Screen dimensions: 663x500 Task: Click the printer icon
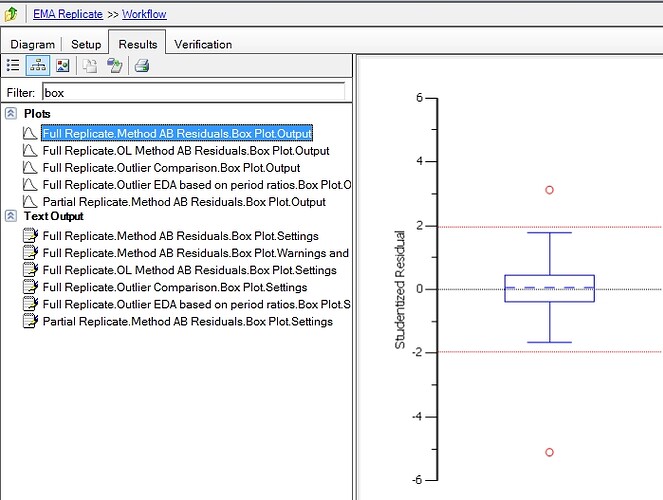tap(142, 66)
